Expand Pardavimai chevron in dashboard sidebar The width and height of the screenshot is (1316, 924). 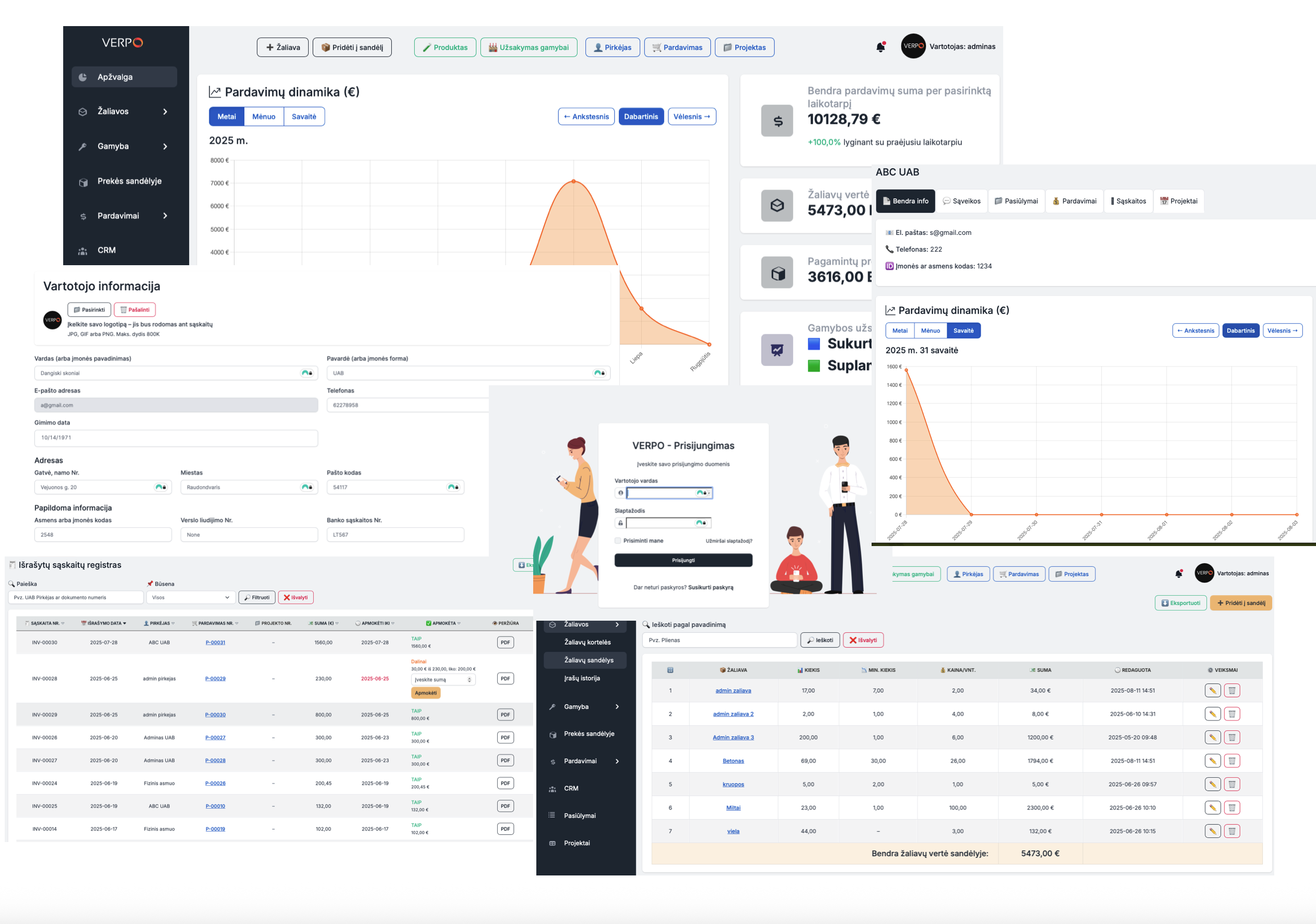click(x=165, y=216)
